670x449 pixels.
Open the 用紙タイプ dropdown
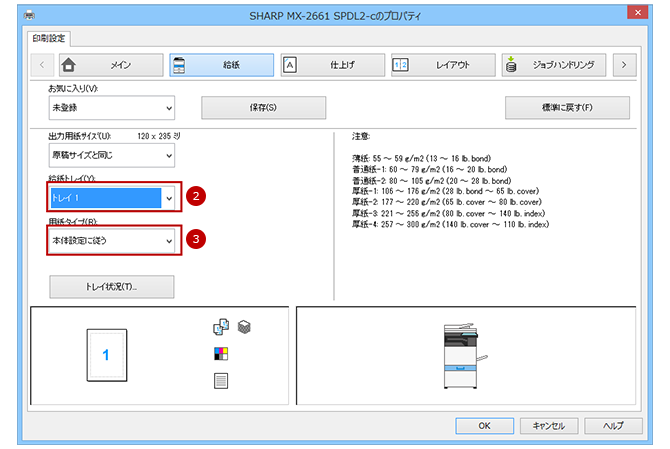pos(112,241)
